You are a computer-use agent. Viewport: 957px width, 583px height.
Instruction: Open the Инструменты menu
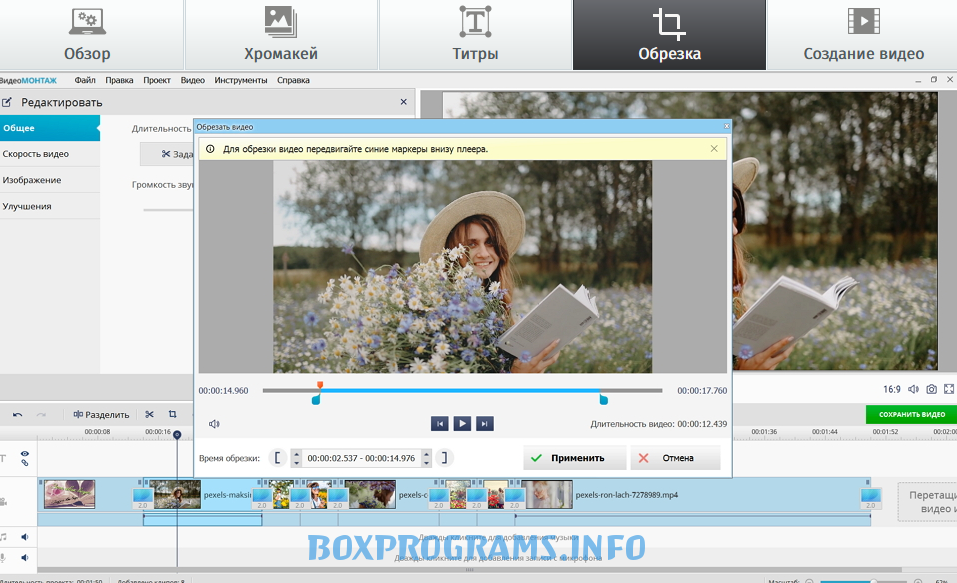pyautogui.click(x=240, y=80)
